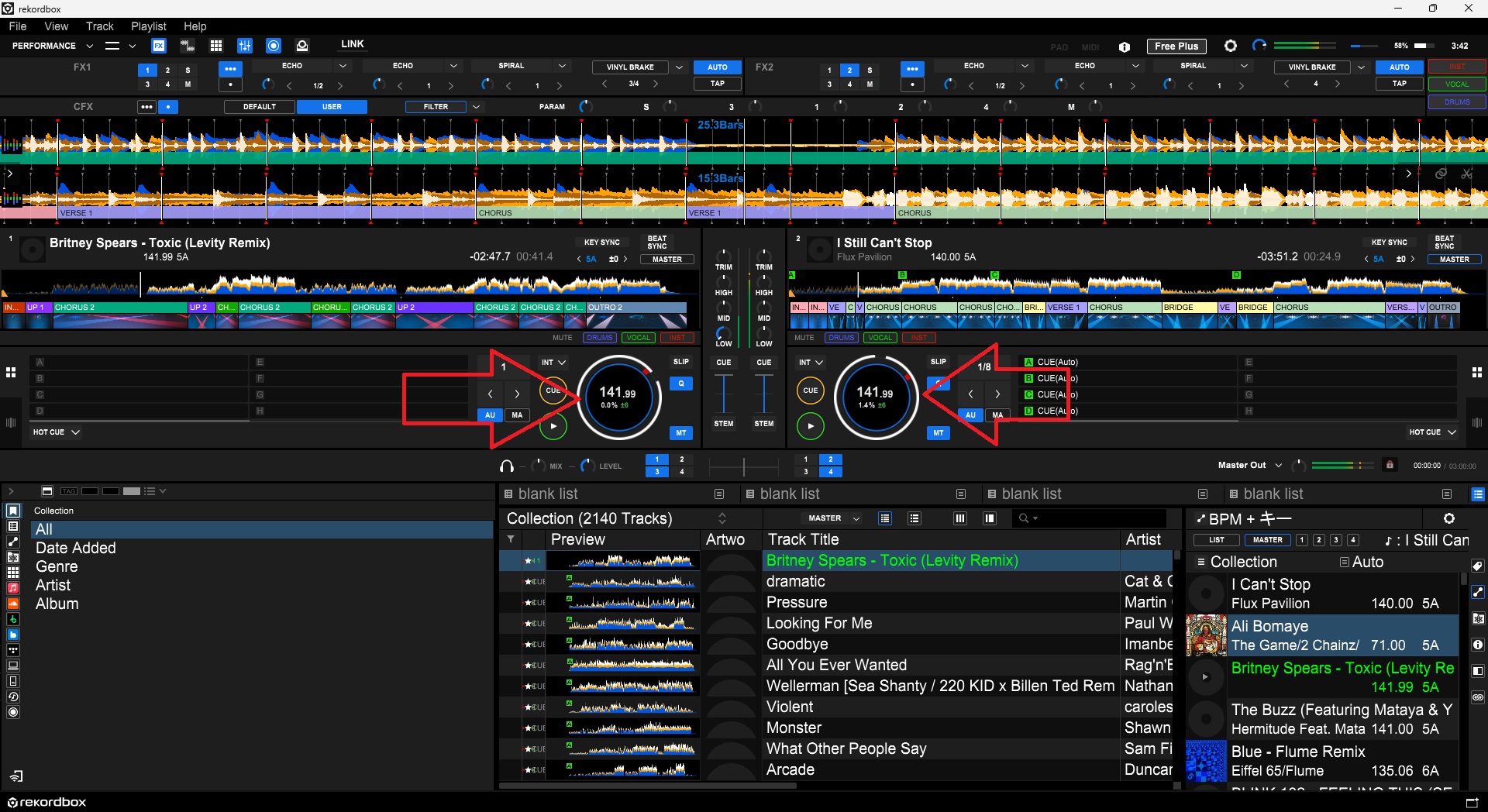Open the SoundCloud icon in left sidebar

(x=13, y=604)
